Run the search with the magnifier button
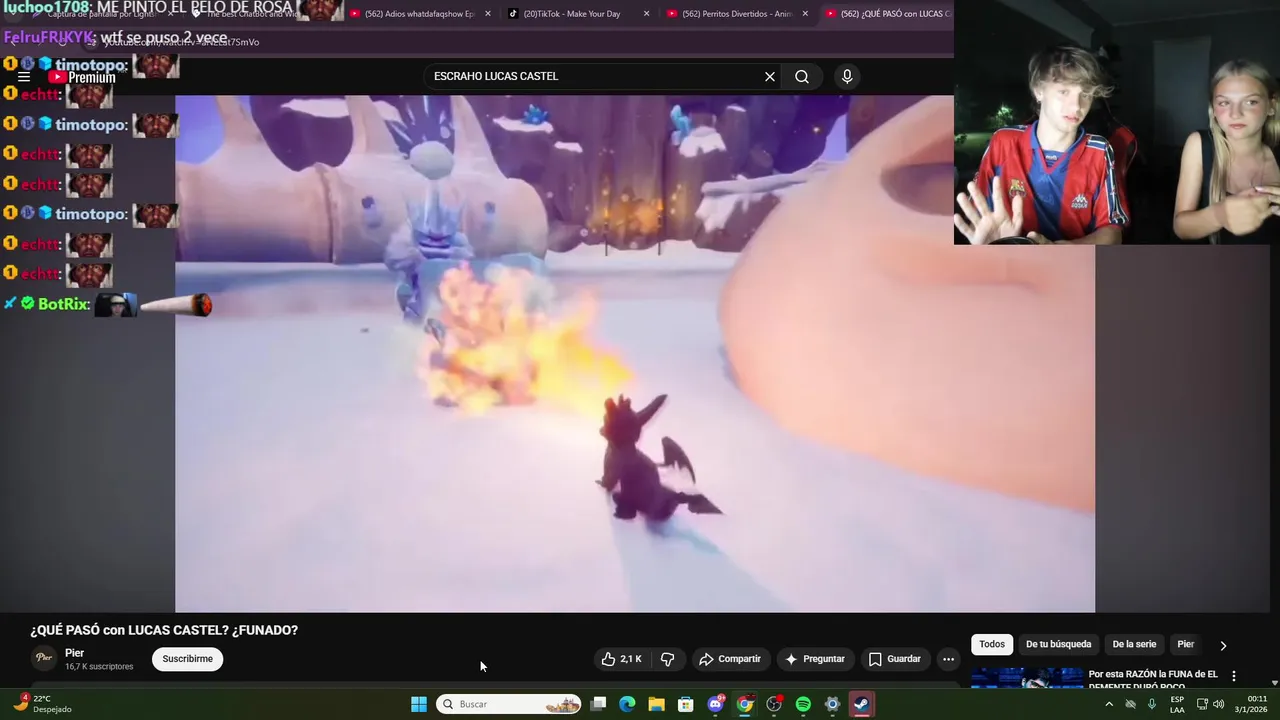This screenshot has height=720, width=1280. (802, 77)
